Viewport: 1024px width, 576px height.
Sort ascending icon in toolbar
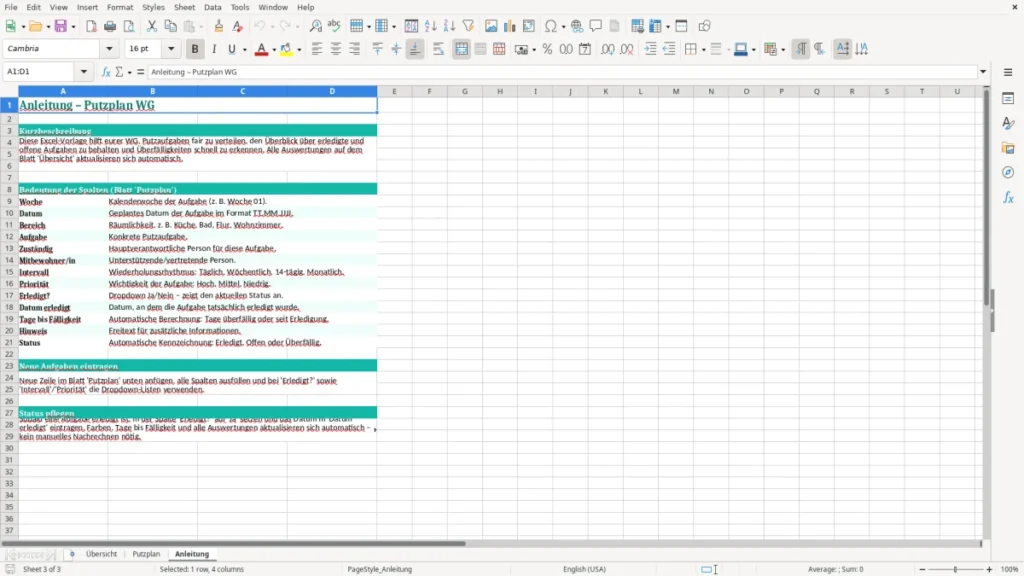(x=430, y=26)
